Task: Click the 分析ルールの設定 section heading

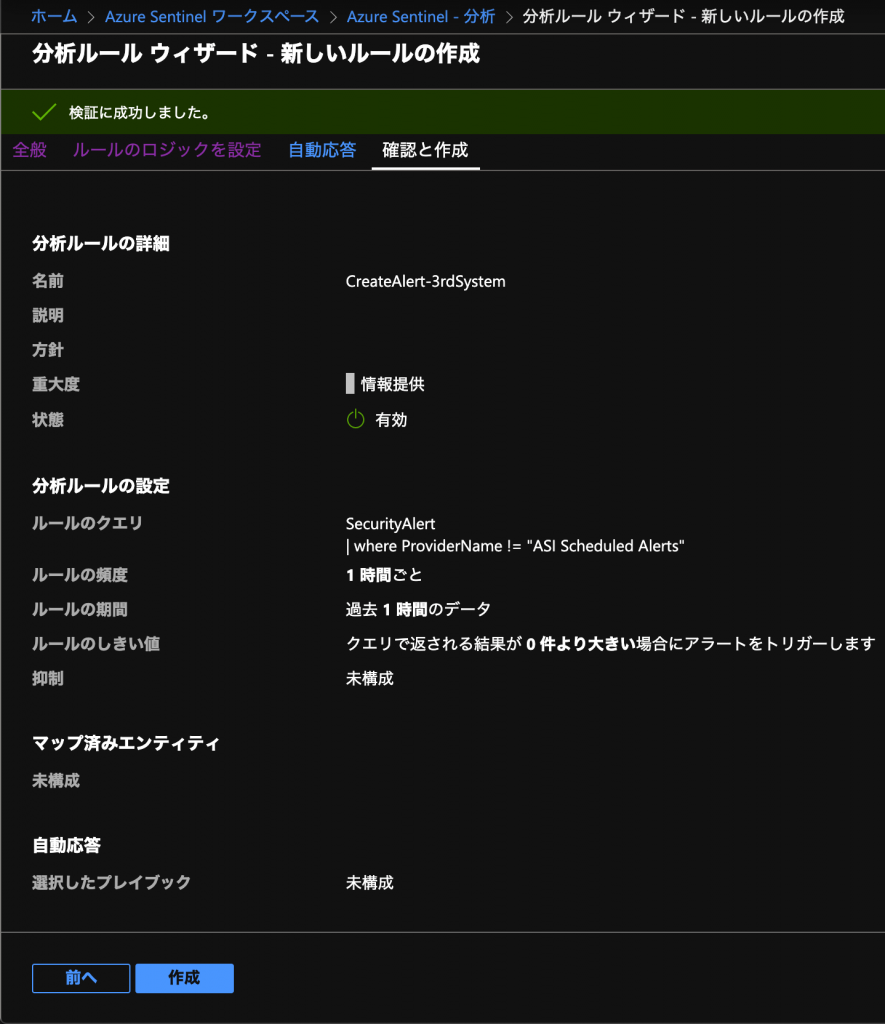Action: tap(101, 486)
